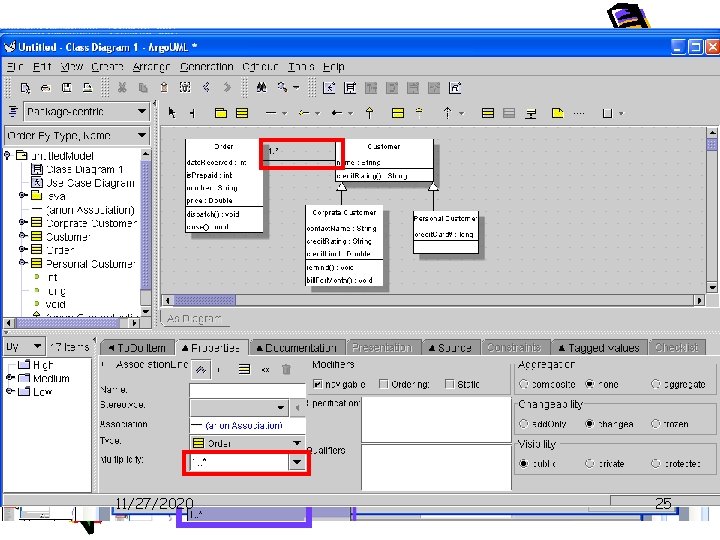
Task: Select the Broom alignment tool
Action: click(192, 112)
